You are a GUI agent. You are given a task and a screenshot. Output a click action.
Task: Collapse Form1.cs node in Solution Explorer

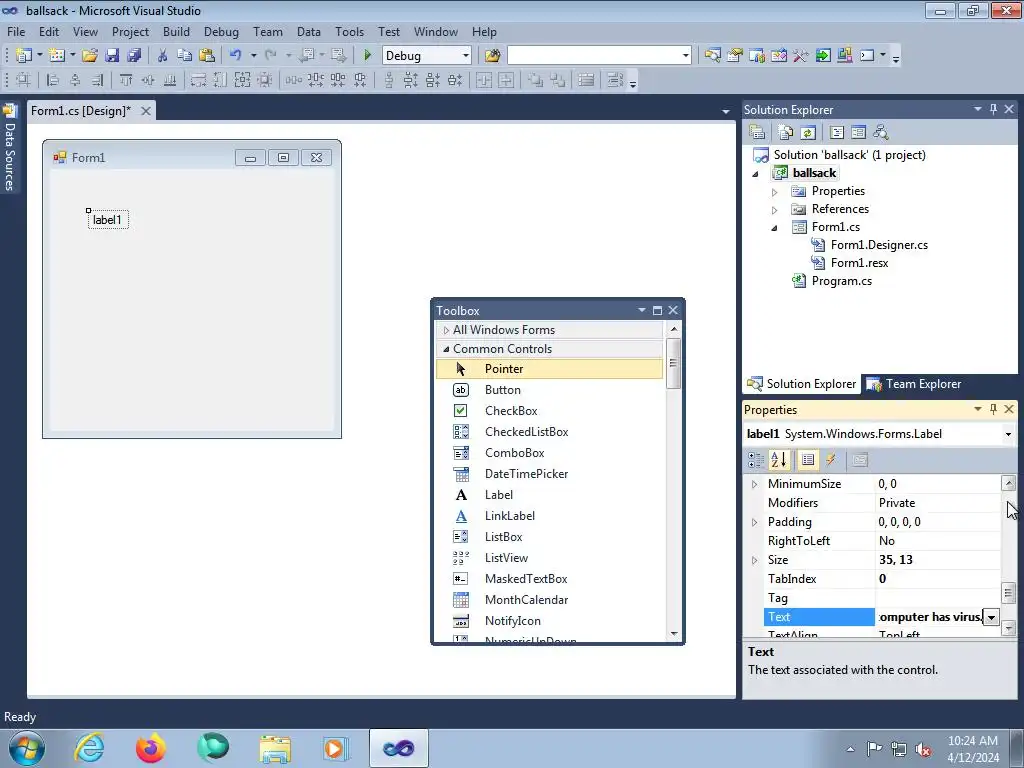tap(775, 228)
